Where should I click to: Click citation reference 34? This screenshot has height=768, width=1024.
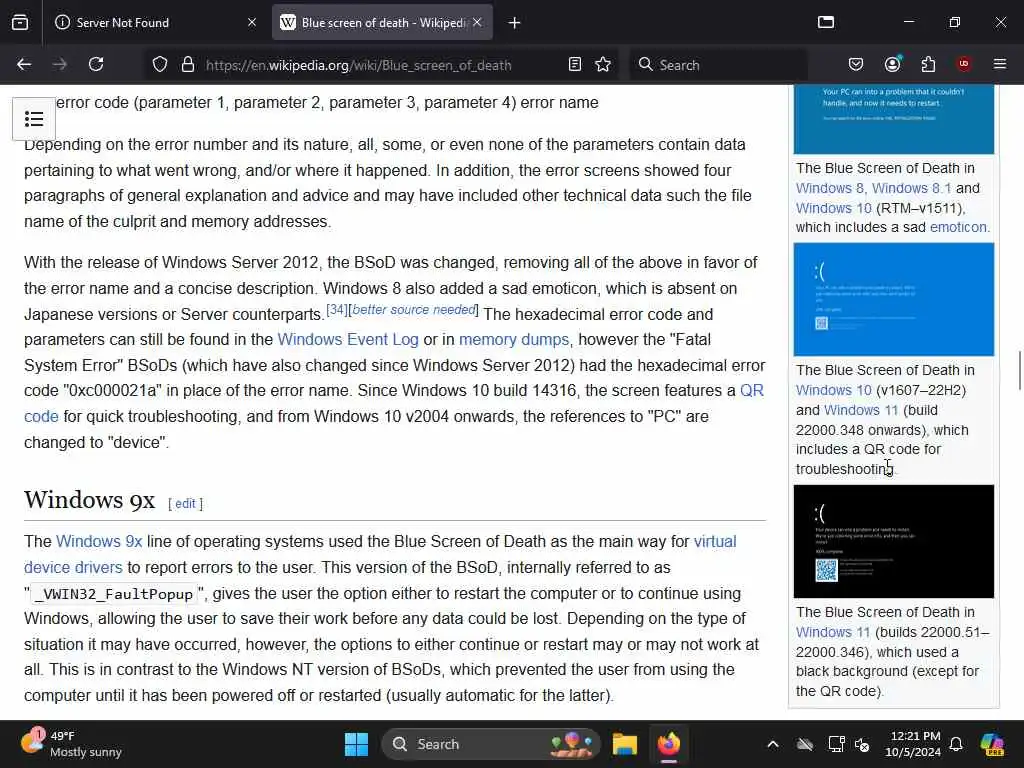click(337, 310)
